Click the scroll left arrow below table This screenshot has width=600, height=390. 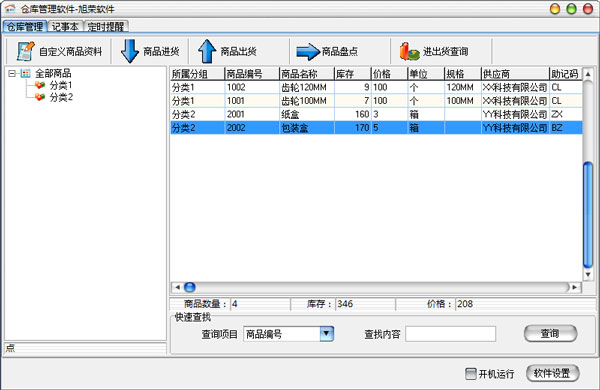click(x=177, y=287)
